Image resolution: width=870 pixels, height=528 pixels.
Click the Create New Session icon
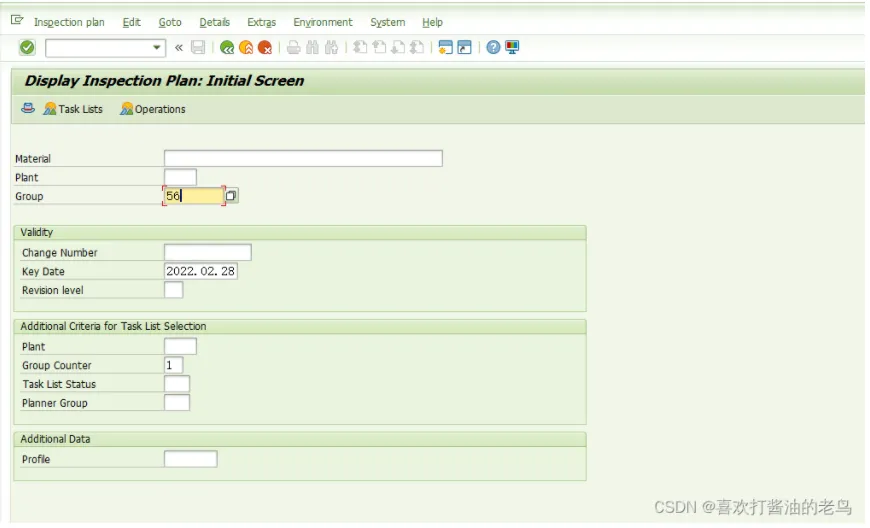(x=445, y=48)
